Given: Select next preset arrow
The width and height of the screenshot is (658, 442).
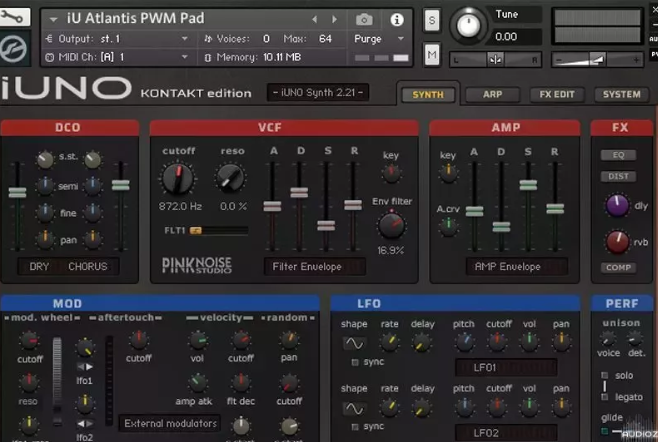Looking at the screenshot, I should pyautogui.click(x=334, y=19).
